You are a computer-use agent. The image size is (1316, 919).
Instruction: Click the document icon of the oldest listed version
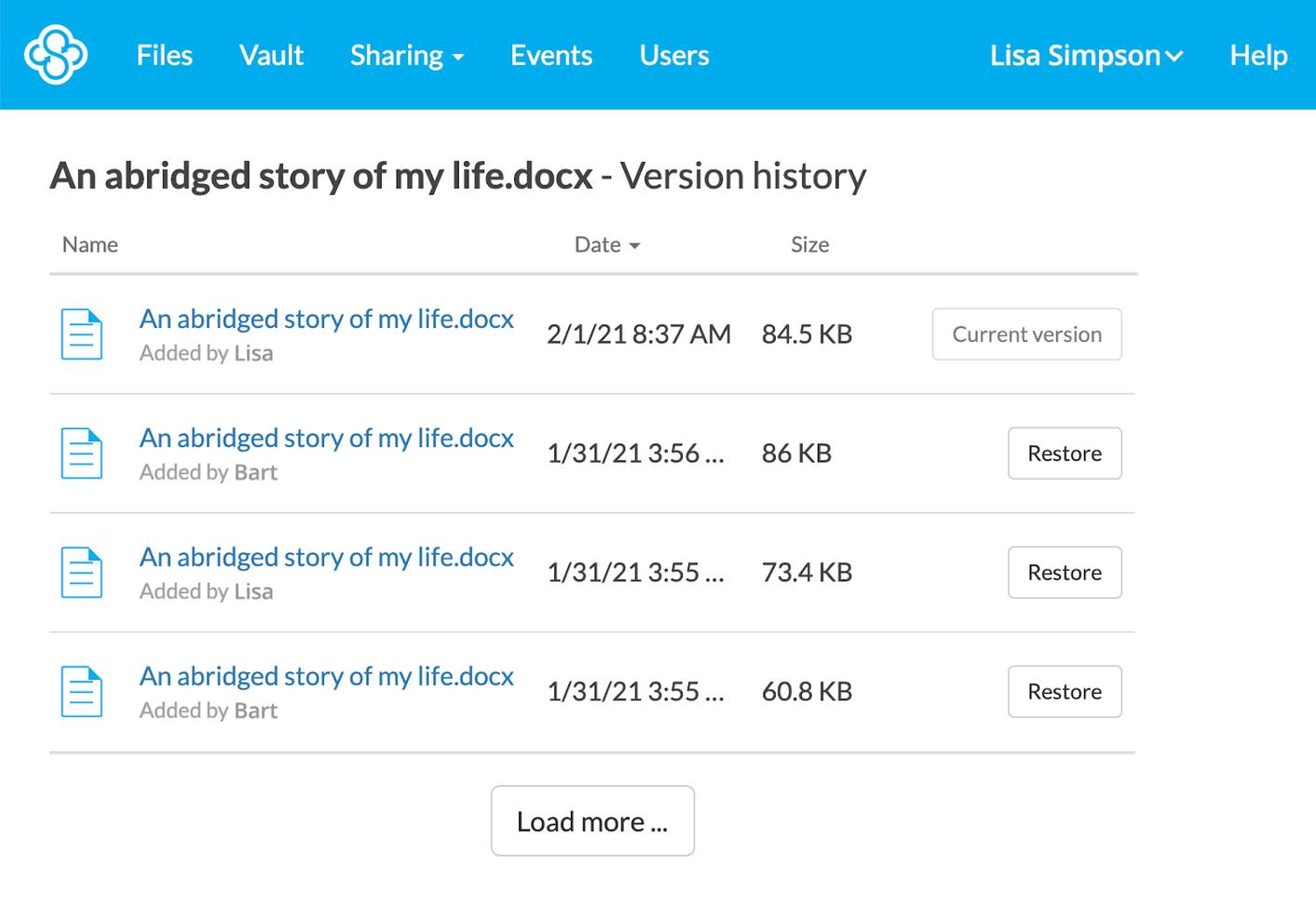coord(81,691)
